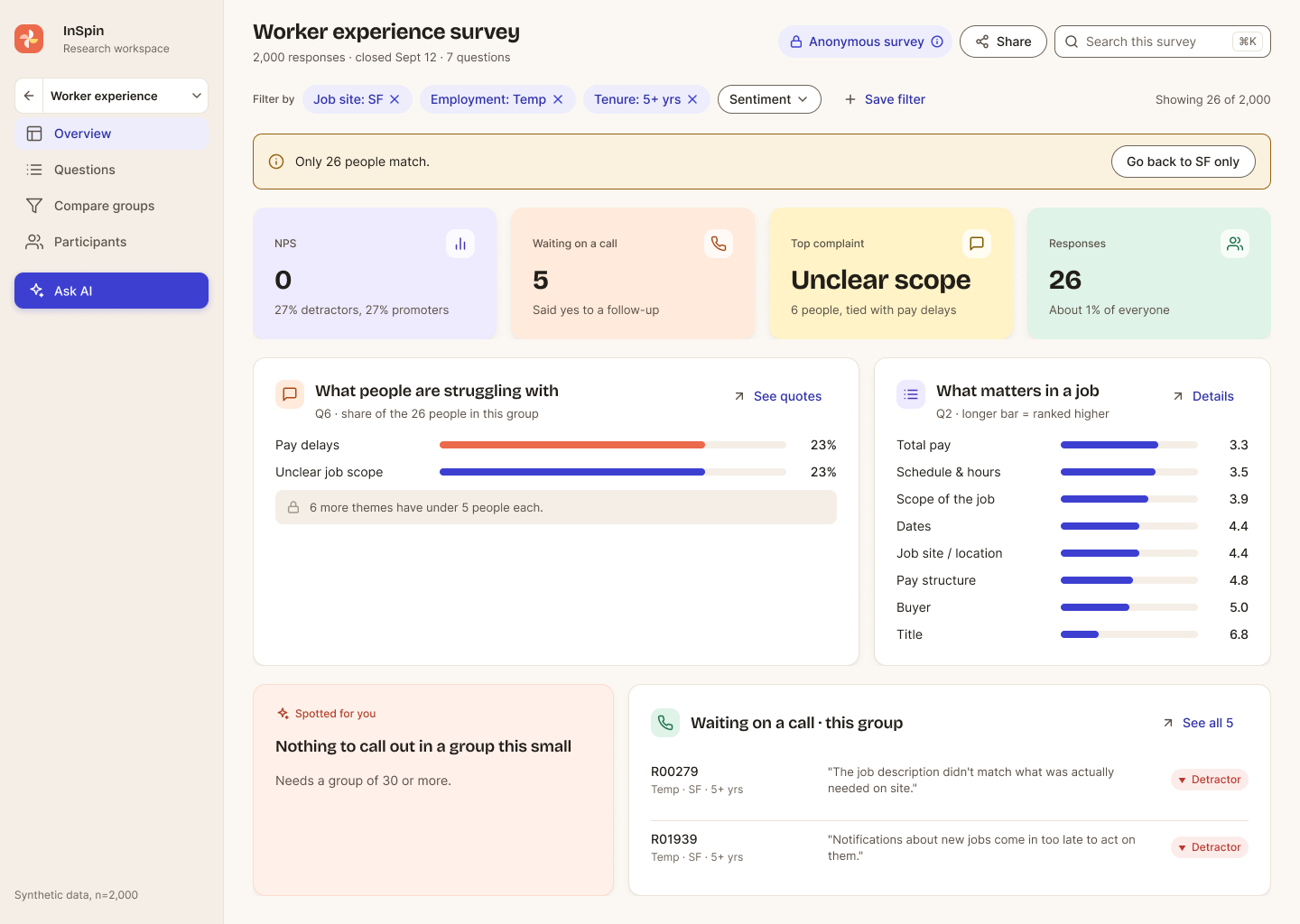This screenshot has height=924, width=1300.
Task: Click the speech bubble icon on Top complaint card
Action: click(977, 244)
